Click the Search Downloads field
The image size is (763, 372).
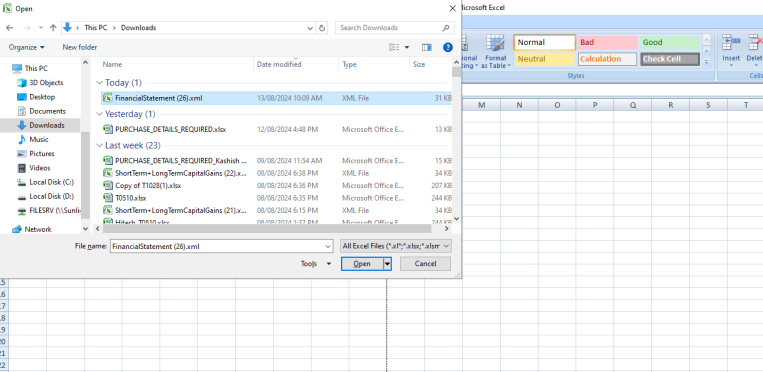point(395,28)
